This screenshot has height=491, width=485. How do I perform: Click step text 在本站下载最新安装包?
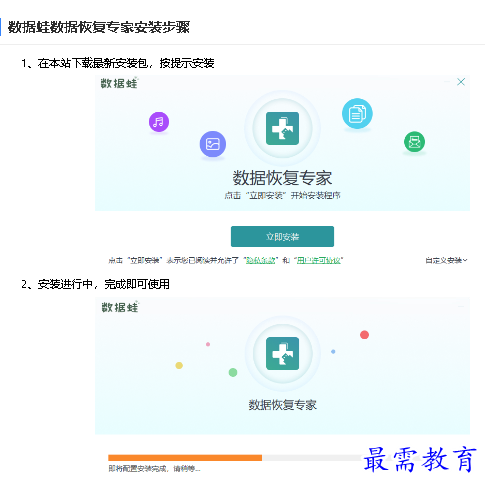pyautogui.click(x=93, y=63)
